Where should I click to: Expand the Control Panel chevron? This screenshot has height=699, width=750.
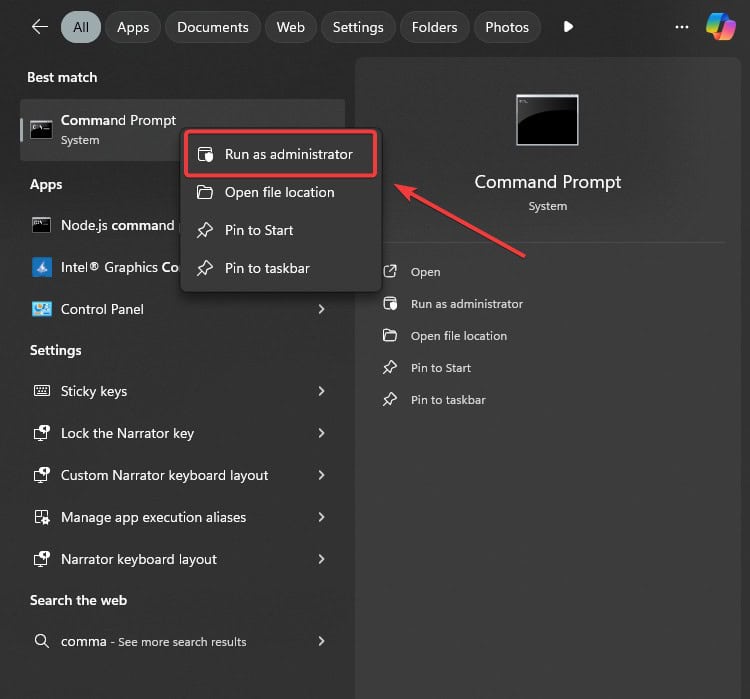(x=321, y=309)
